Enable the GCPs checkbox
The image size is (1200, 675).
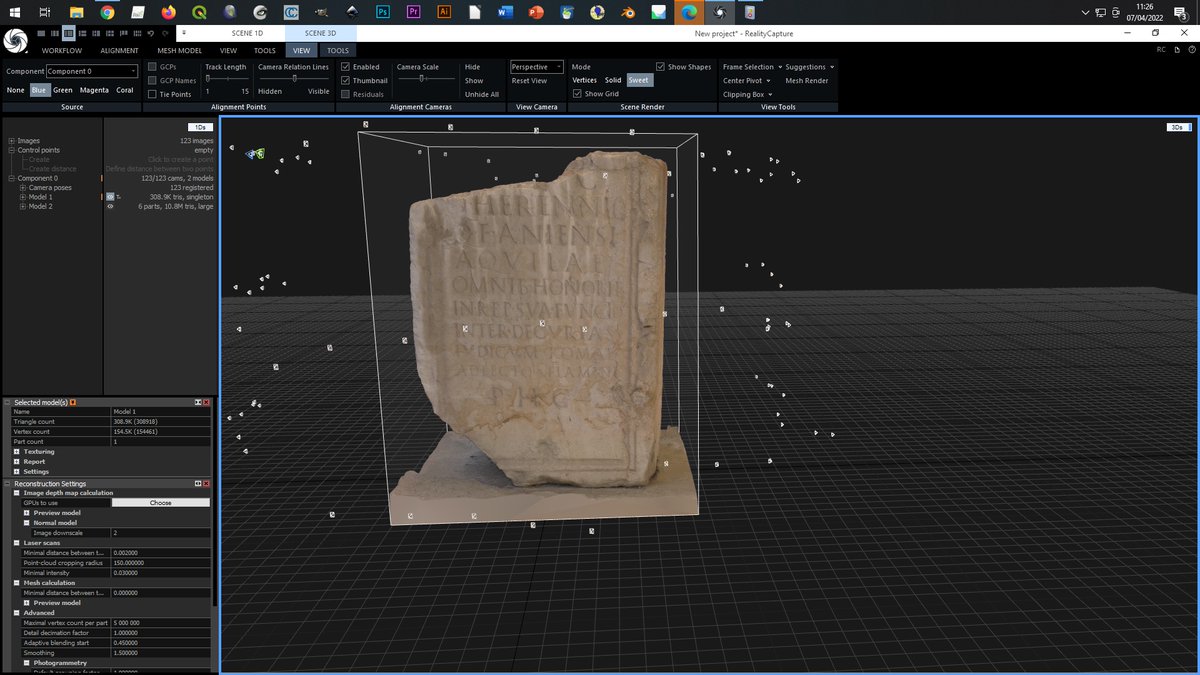152,66
